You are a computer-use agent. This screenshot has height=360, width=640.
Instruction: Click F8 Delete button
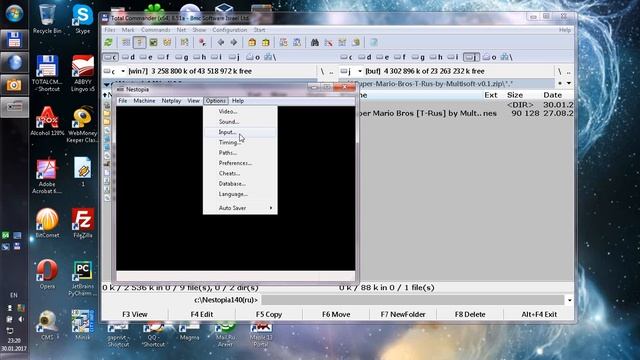tap(470, 314)
